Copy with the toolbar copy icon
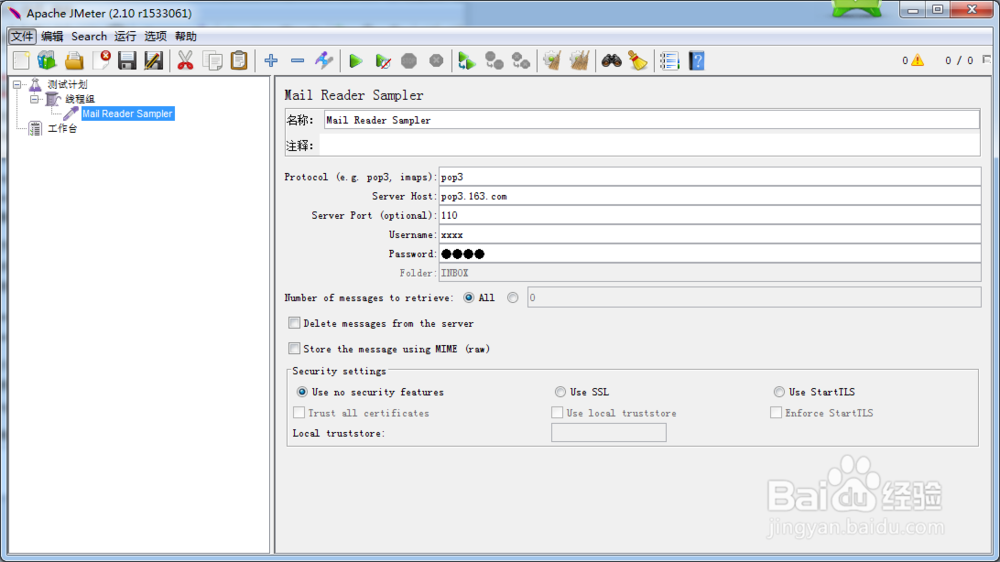This screenshot has height=562, width=1000. pyautogui.click(x=212, y=61)
